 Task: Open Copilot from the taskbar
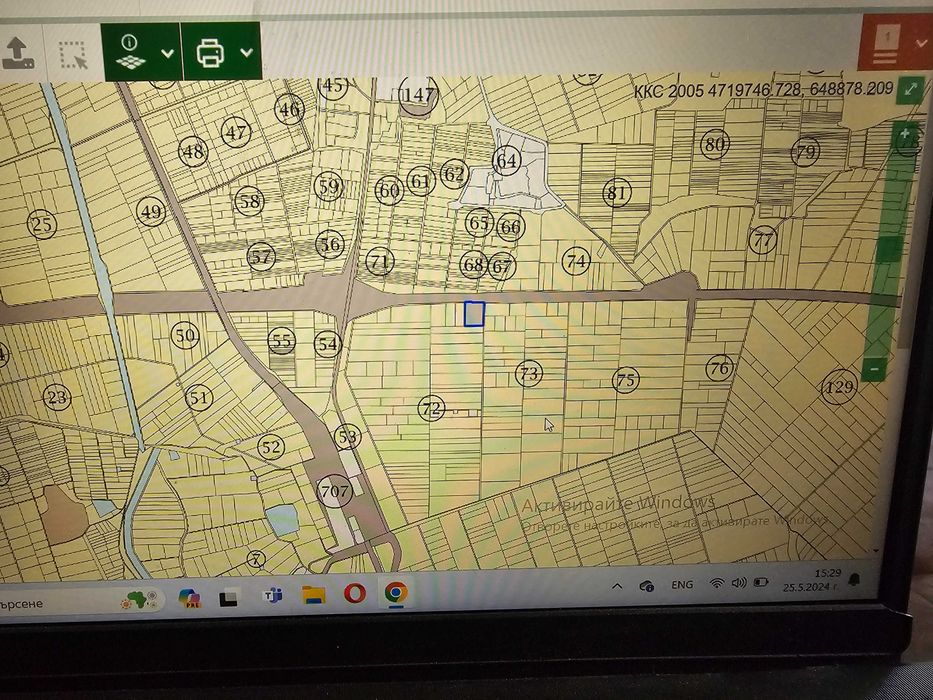pyautogui.click(x=190, y=597)
